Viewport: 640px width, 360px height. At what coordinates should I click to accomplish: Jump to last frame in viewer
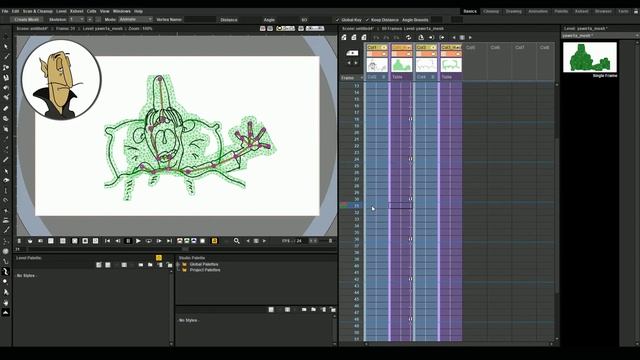169,241
